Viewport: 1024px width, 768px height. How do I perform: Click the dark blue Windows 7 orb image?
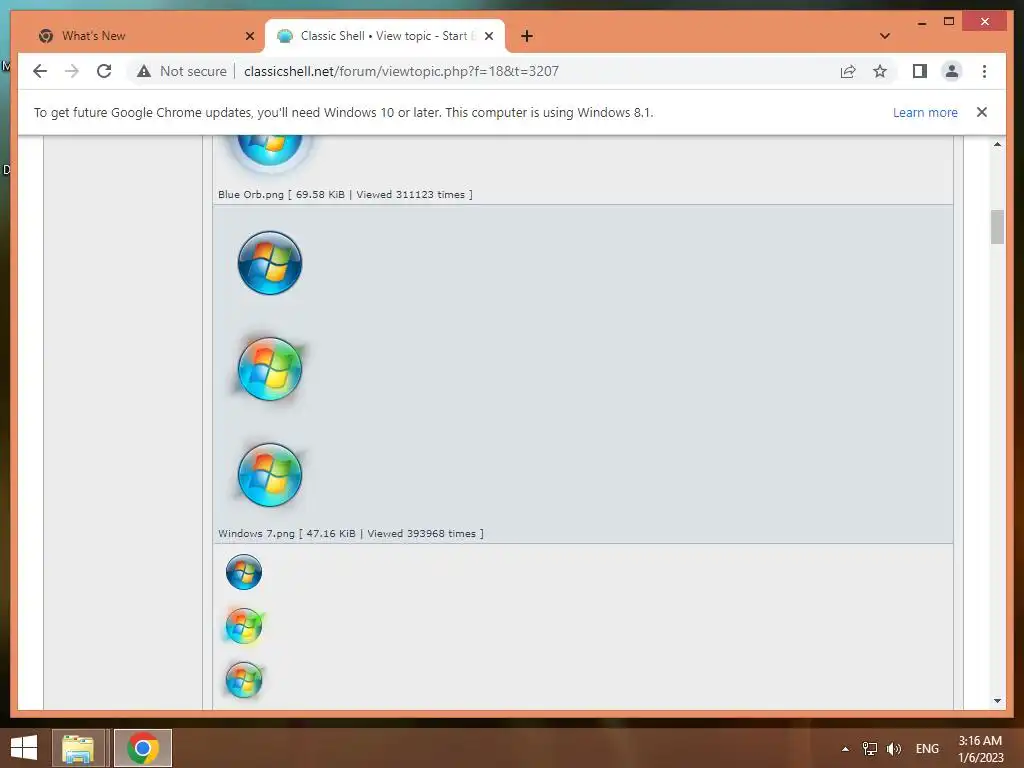(270, 263)
